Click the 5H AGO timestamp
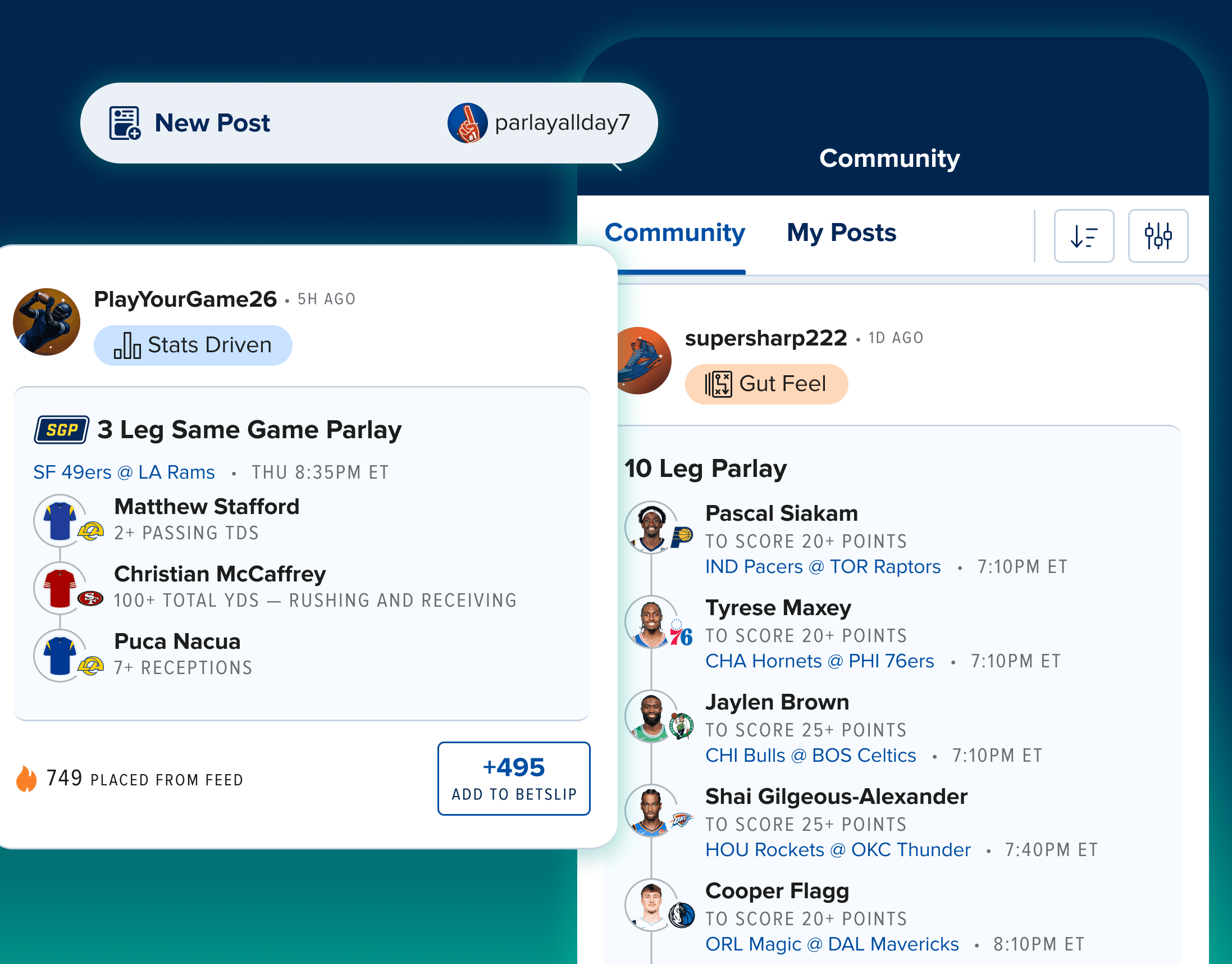 [x=327, y=299]
